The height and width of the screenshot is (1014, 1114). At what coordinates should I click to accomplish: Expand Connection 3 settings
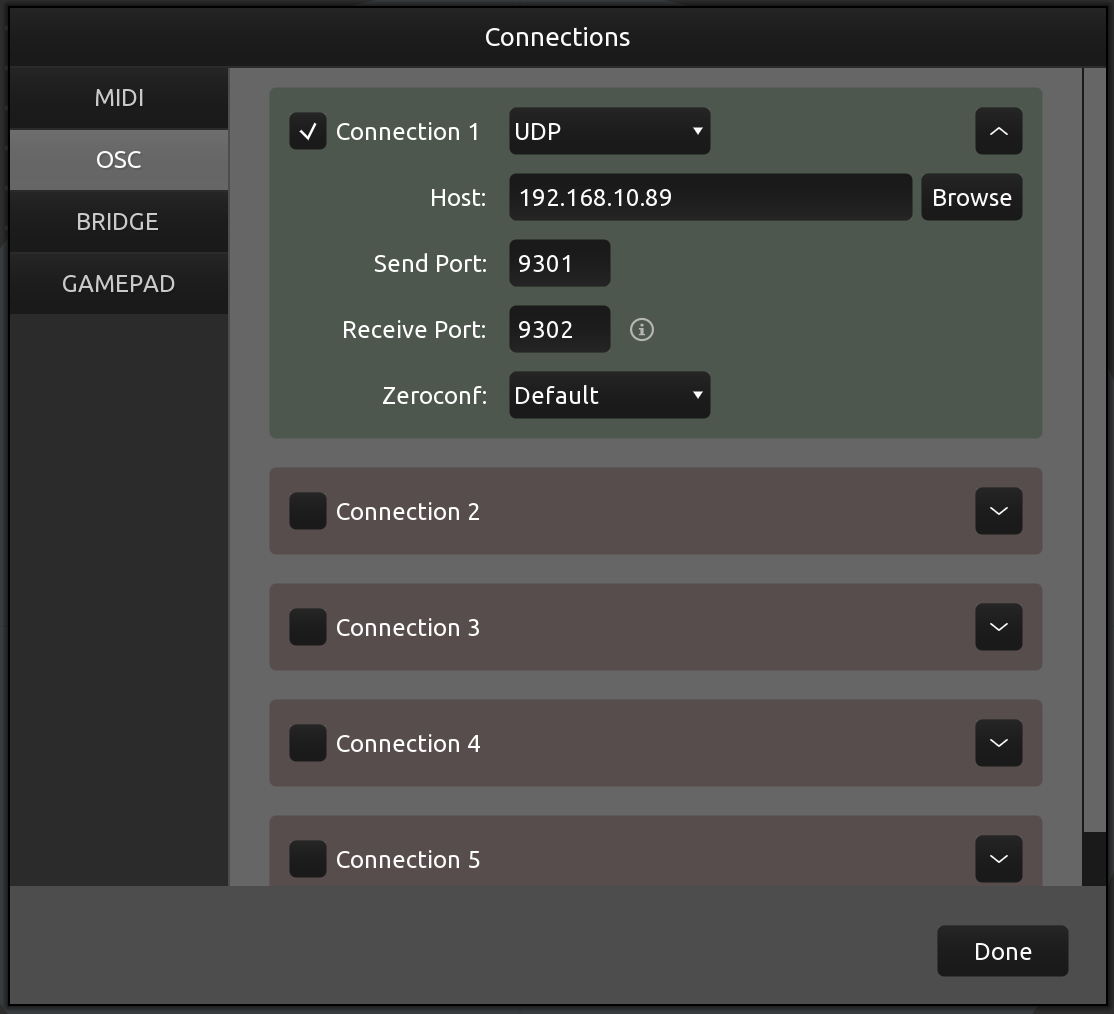click(x=998, y=627)
